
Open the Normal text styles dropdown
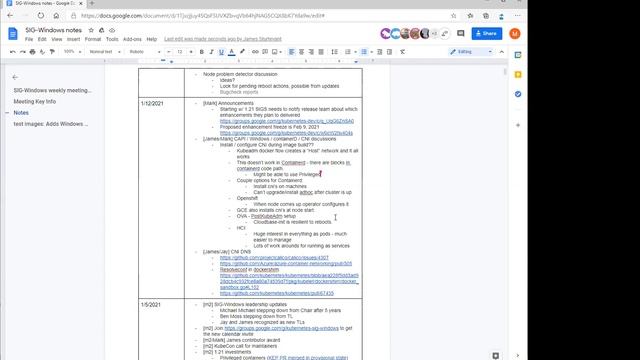(x=105, y=52)
